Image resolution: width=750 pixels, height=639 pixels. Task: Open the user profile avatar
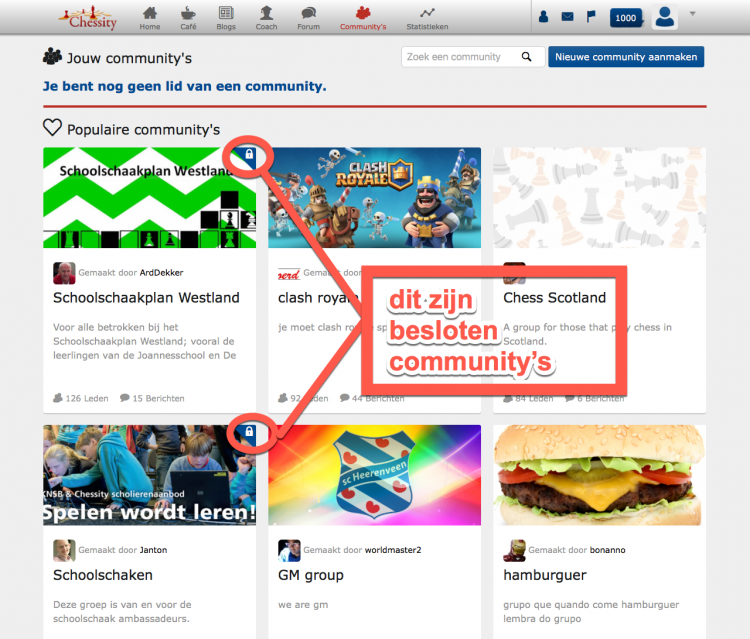pyautogui.click(x=665, y=17)
